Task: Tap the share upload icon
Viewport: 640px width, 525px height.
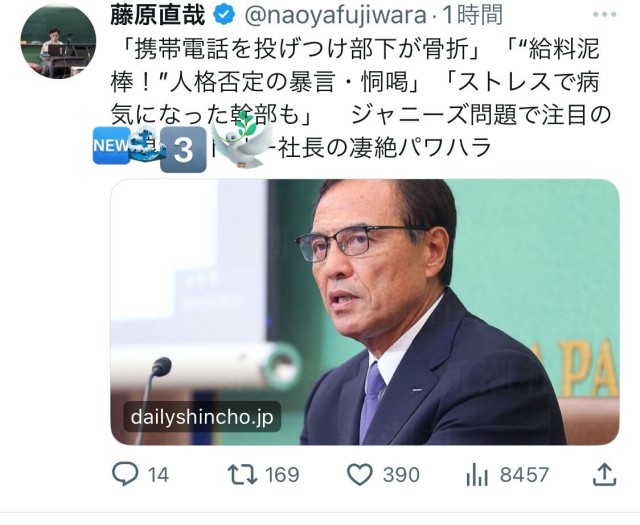Action: click(x=604, y=474)
